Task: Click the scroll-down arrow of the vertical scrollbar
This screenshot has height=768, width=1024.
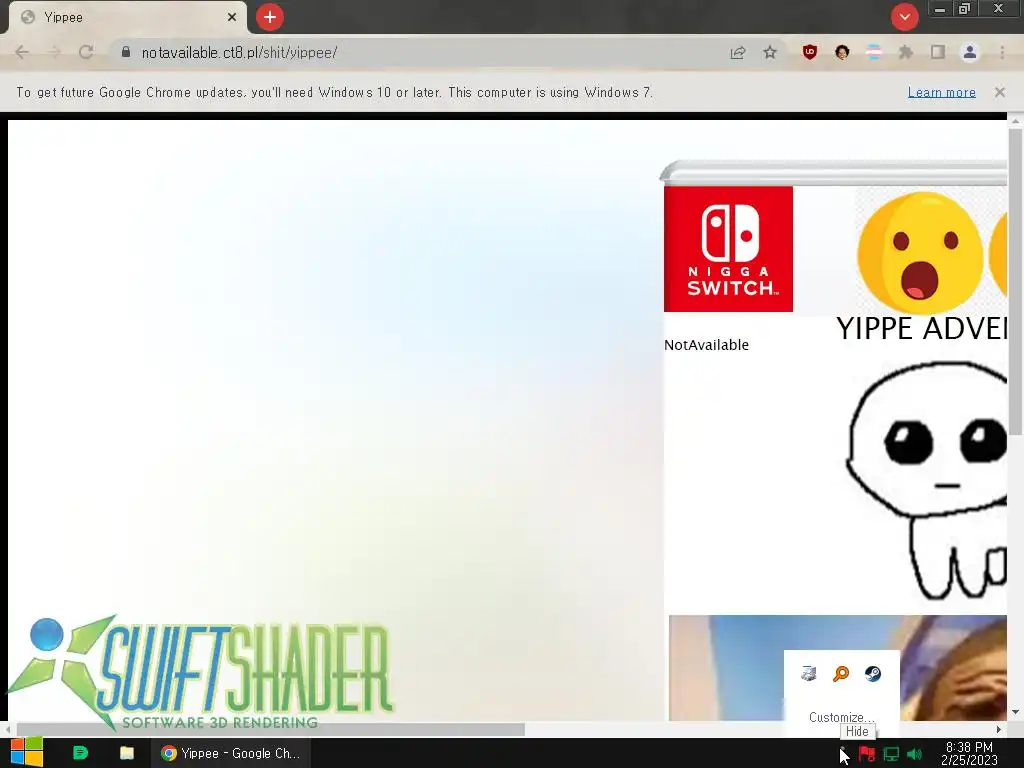Action: click(1015, 712)
